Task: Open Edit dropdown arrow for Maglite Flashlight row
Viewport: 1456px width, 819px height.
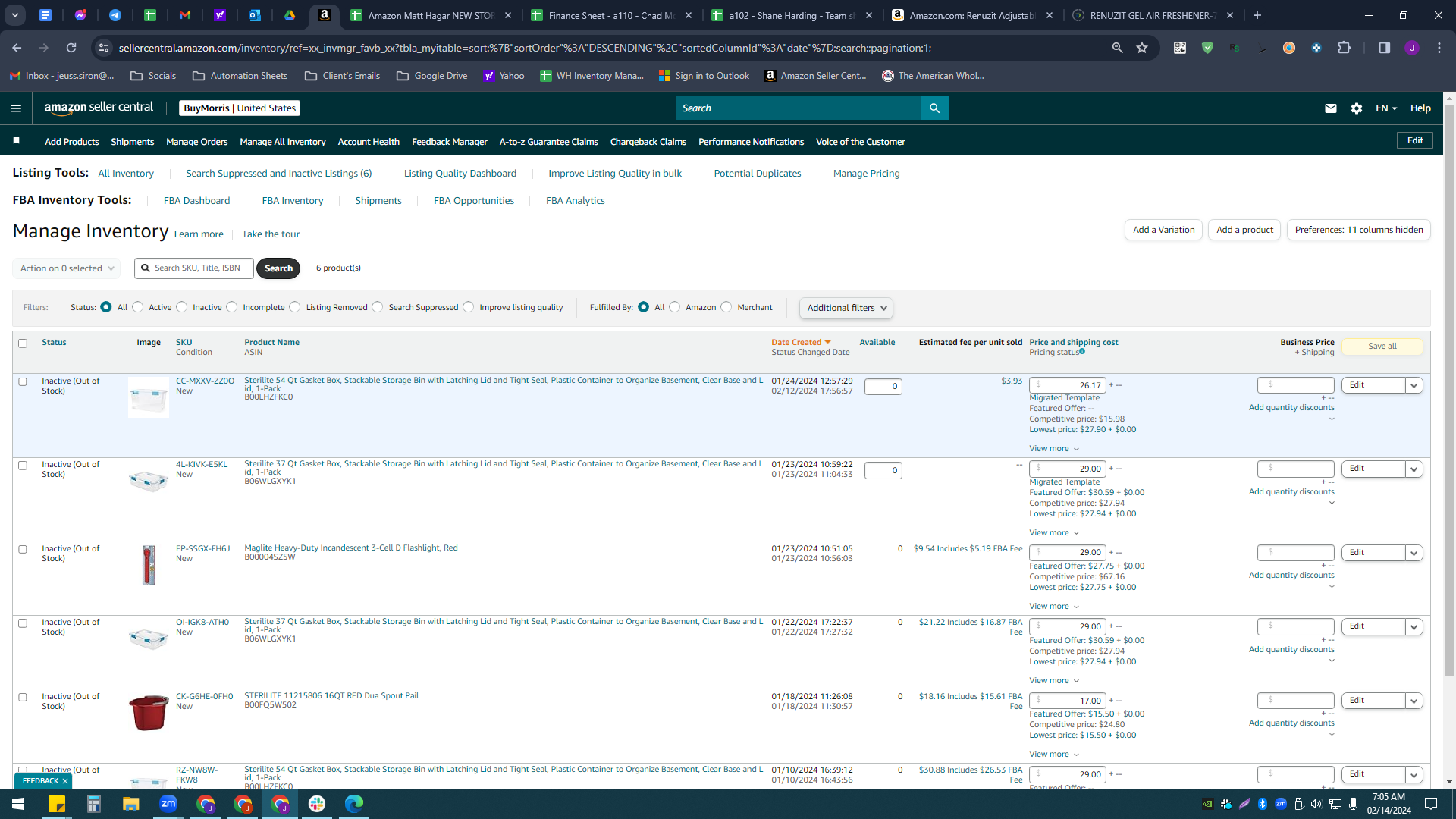Action: click(x=1414, y=554)
